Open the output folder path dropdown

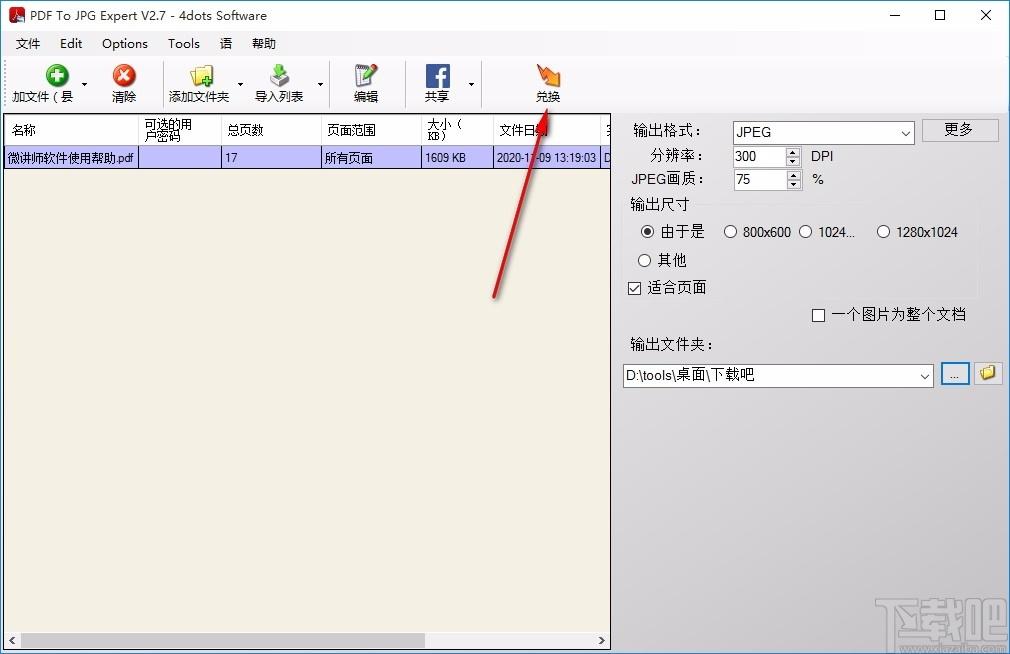tap(925, 376)
